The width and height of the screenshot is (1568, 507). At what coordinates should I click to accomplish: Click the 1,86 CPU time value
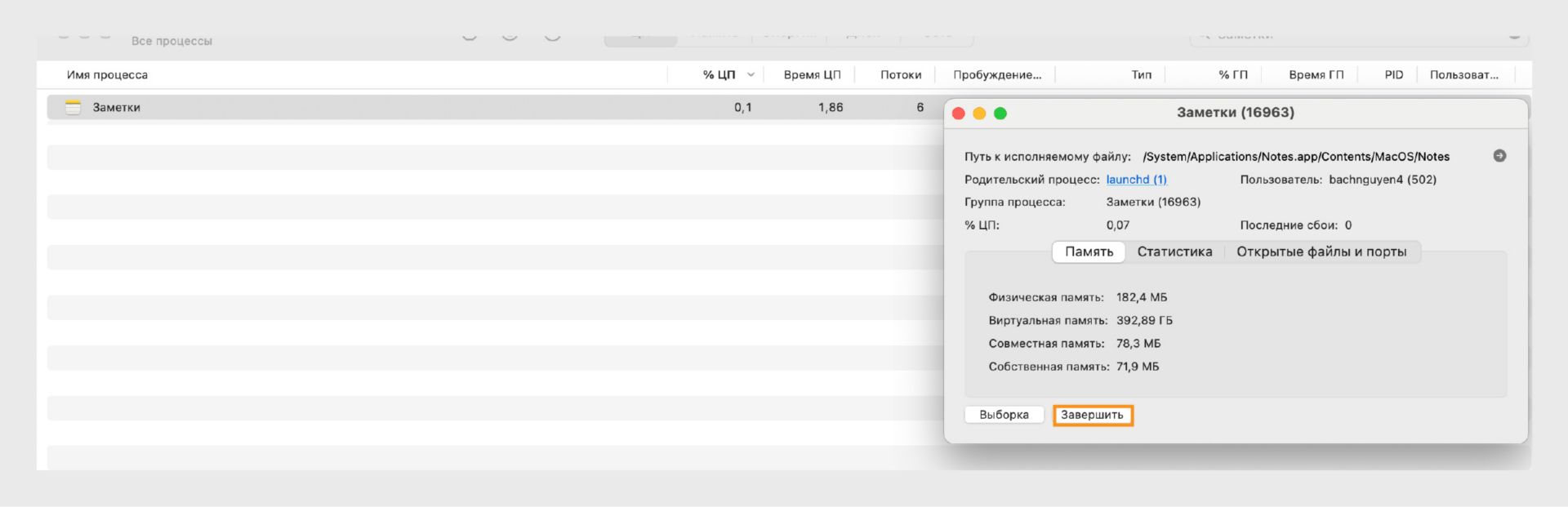click(831, 107)
